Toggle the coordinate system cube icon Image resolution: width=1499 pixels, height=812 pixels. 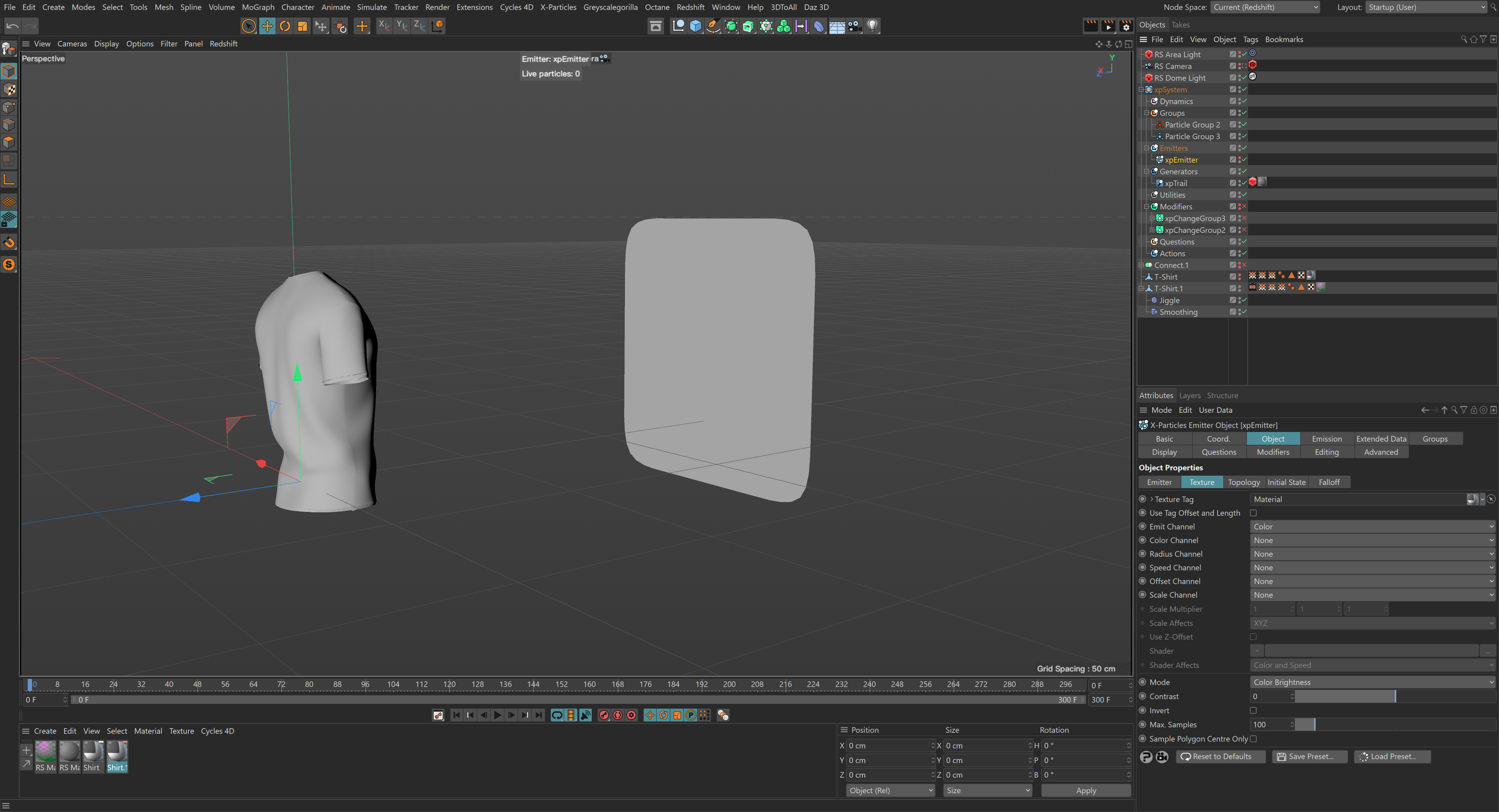438,26
